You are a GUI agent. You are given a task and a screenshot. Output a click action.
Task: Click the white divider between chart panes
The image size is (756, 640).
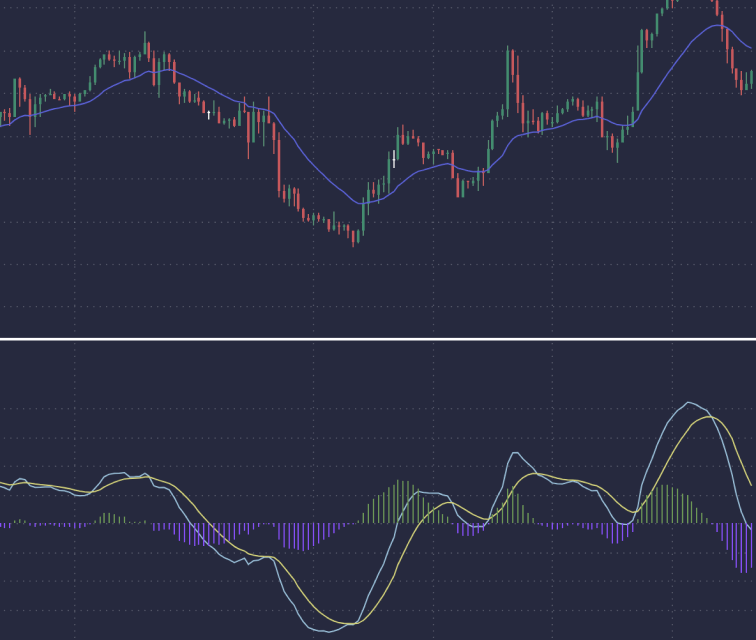pyautogui.click(x=378, y=339)
